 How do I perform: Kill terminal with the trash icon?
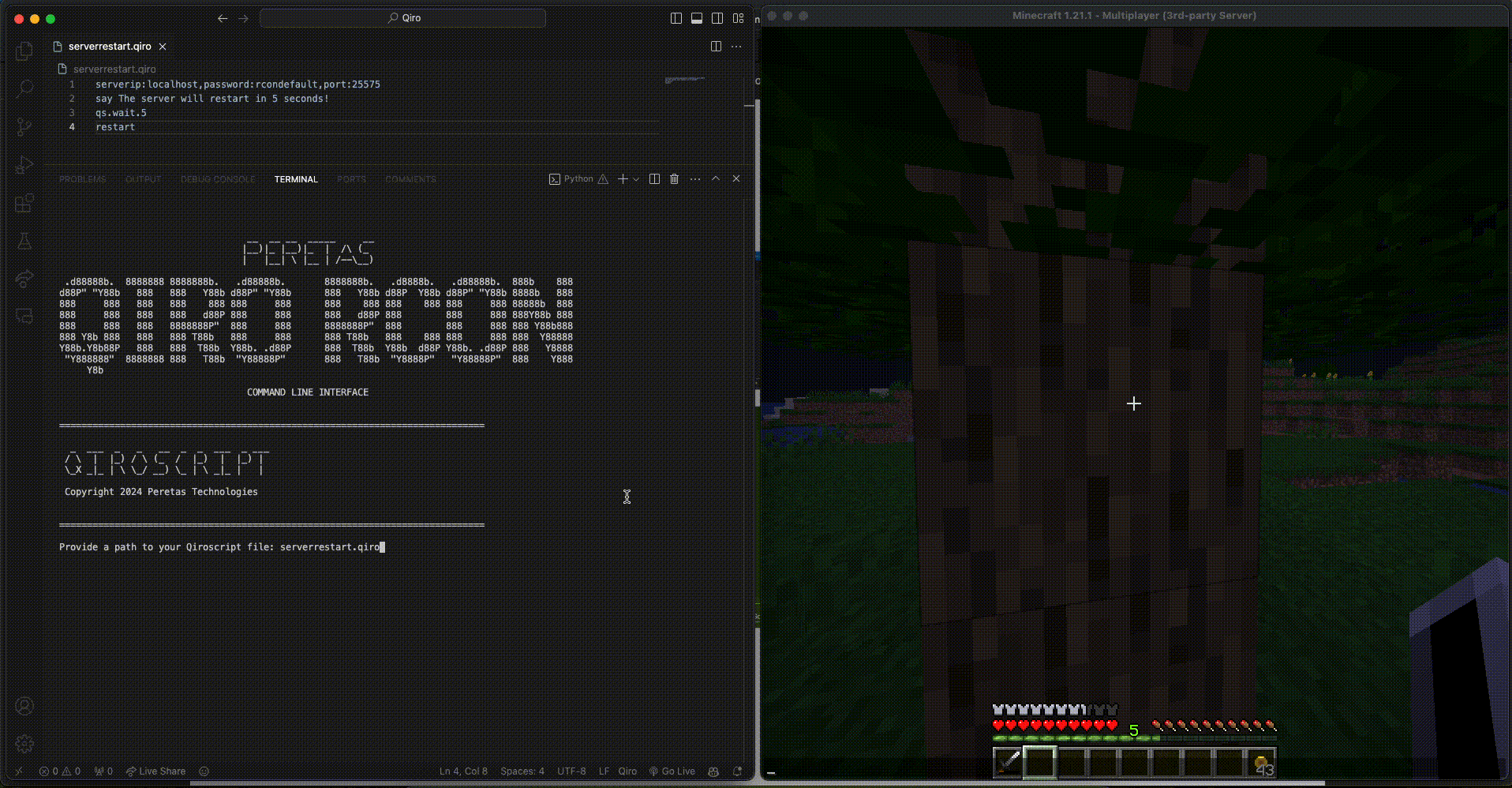pos(674,179)
